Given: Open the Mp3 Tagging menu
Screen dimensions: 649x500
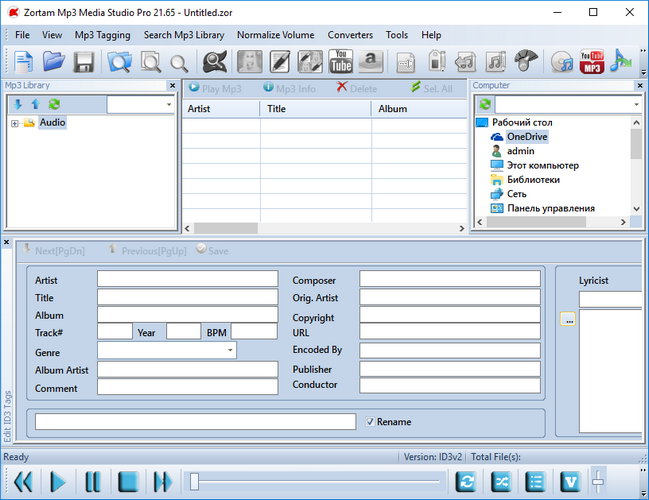Looking at the screenshot, I should point(102,35).
